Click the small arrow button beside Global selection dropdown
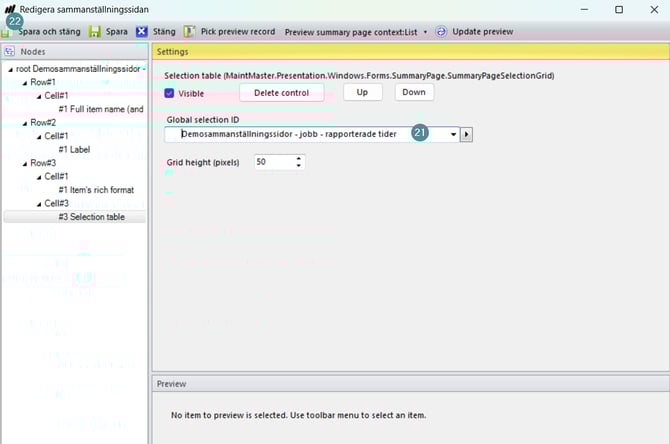This screenshot has width=670, height=444. [466, 133]
